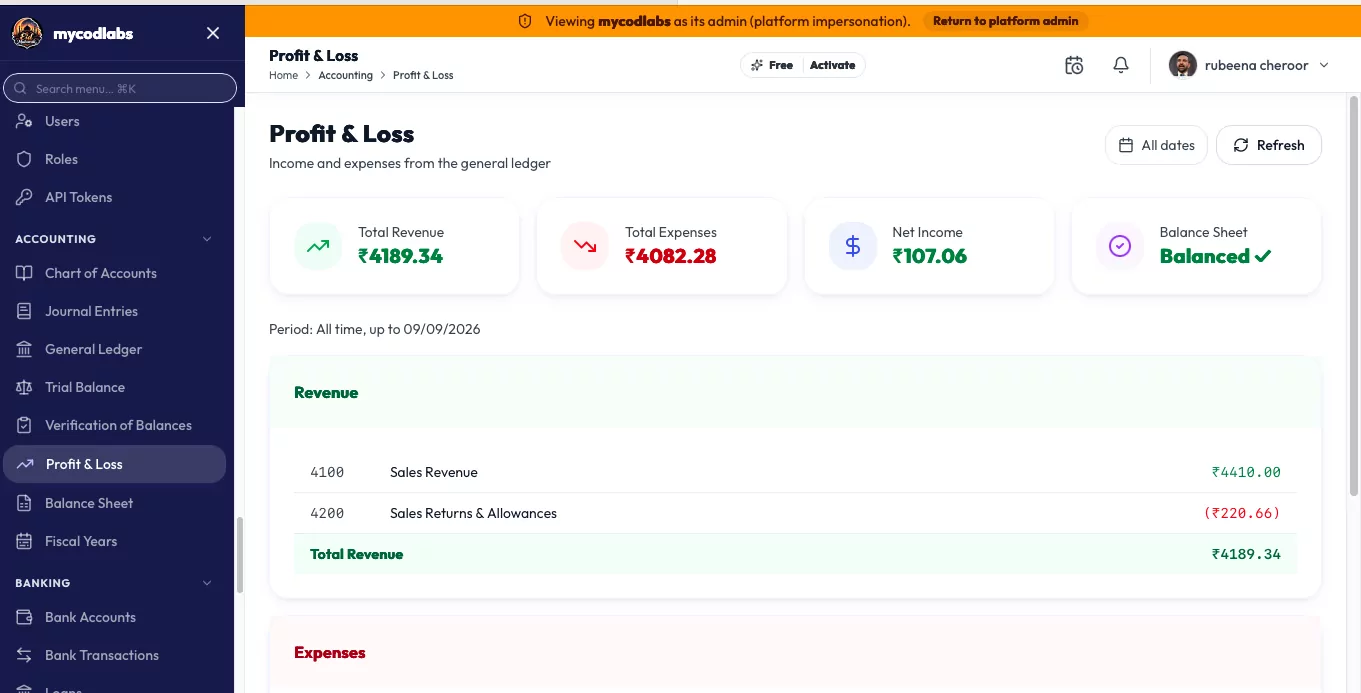This screenshot has height=693, width=1361.
Task: Click the Activate button
Action: (832, 65)
